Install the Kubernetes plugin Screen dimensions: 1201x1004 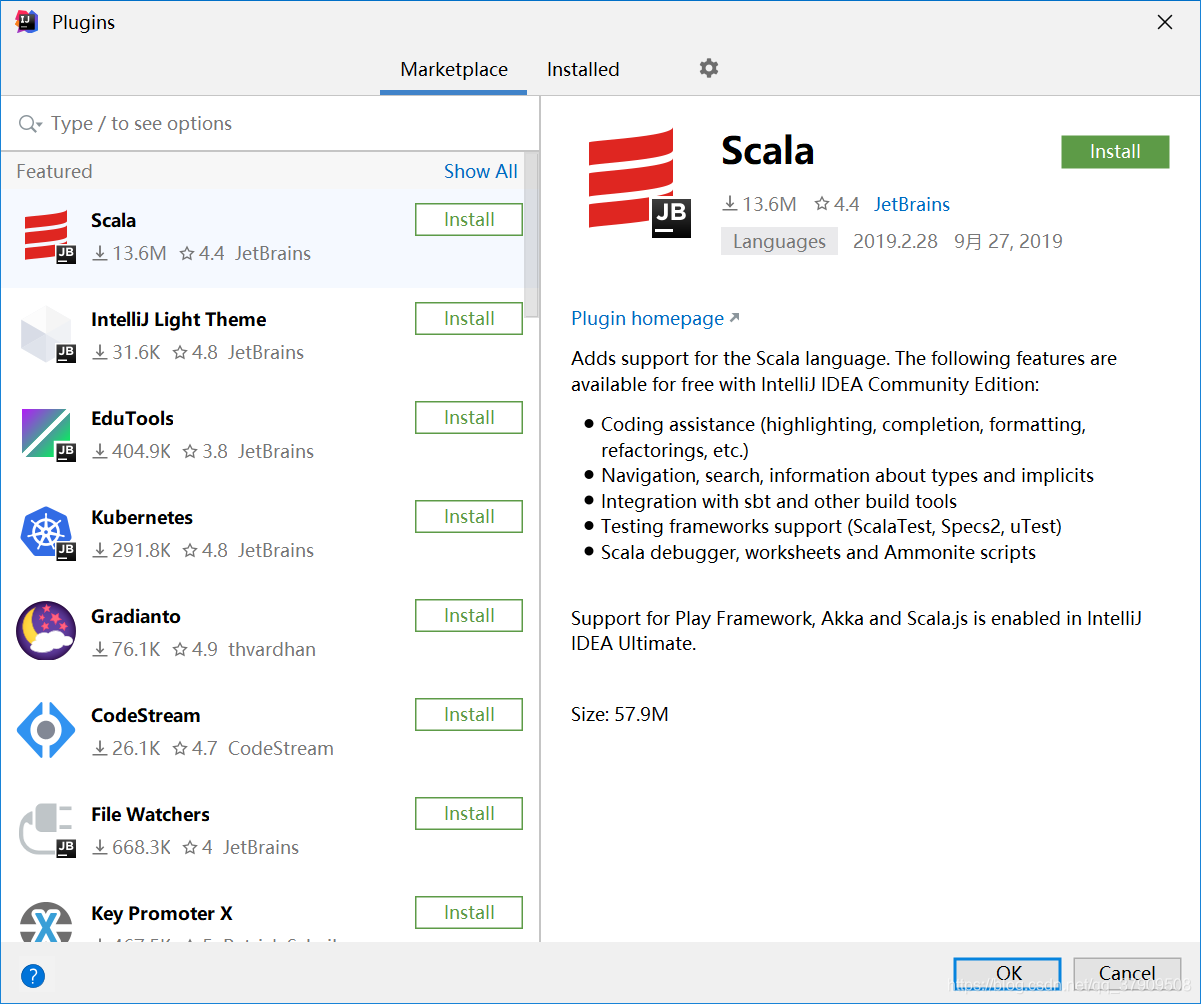(x=469, y=516)
